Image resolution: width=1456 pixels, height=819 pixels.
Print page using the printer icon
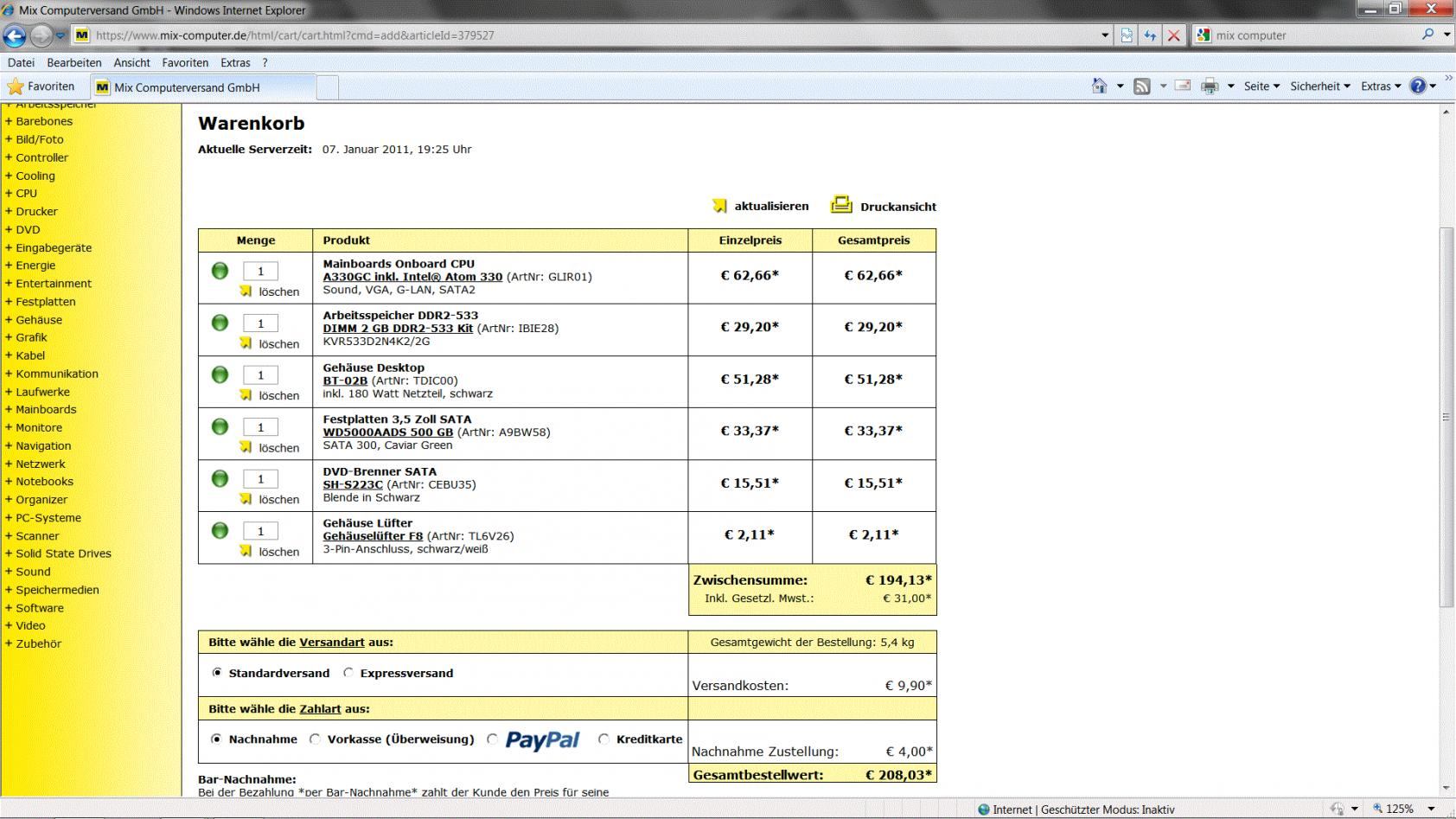[x=1210, y=86]
